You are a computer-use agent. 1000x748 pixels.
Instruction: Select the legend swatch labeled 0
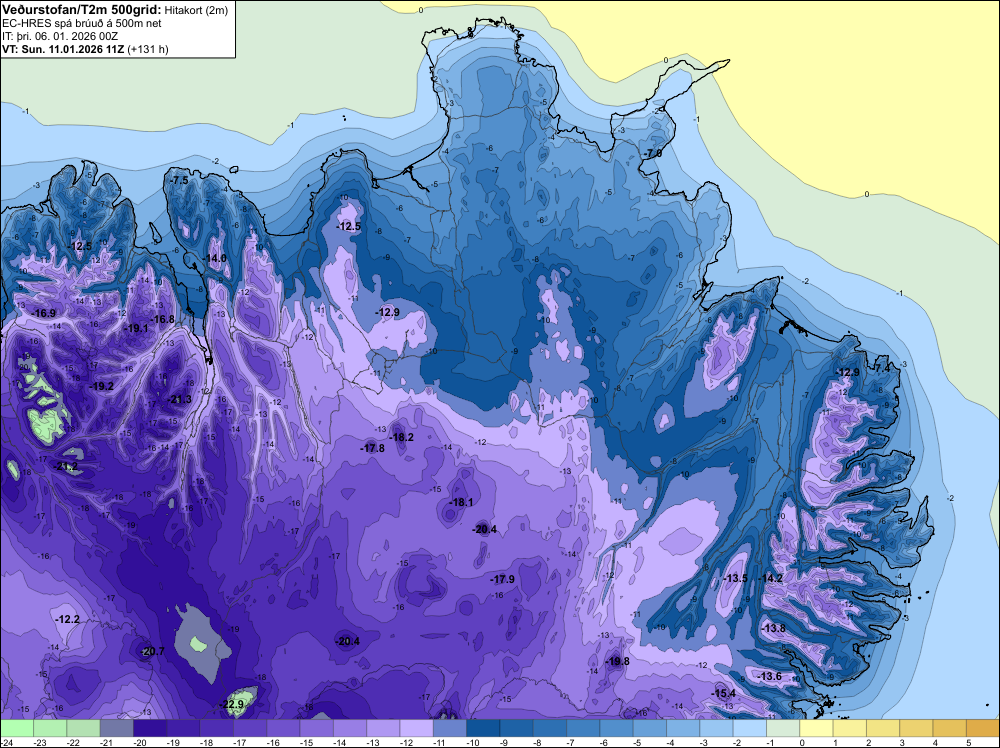coord(816,728)
